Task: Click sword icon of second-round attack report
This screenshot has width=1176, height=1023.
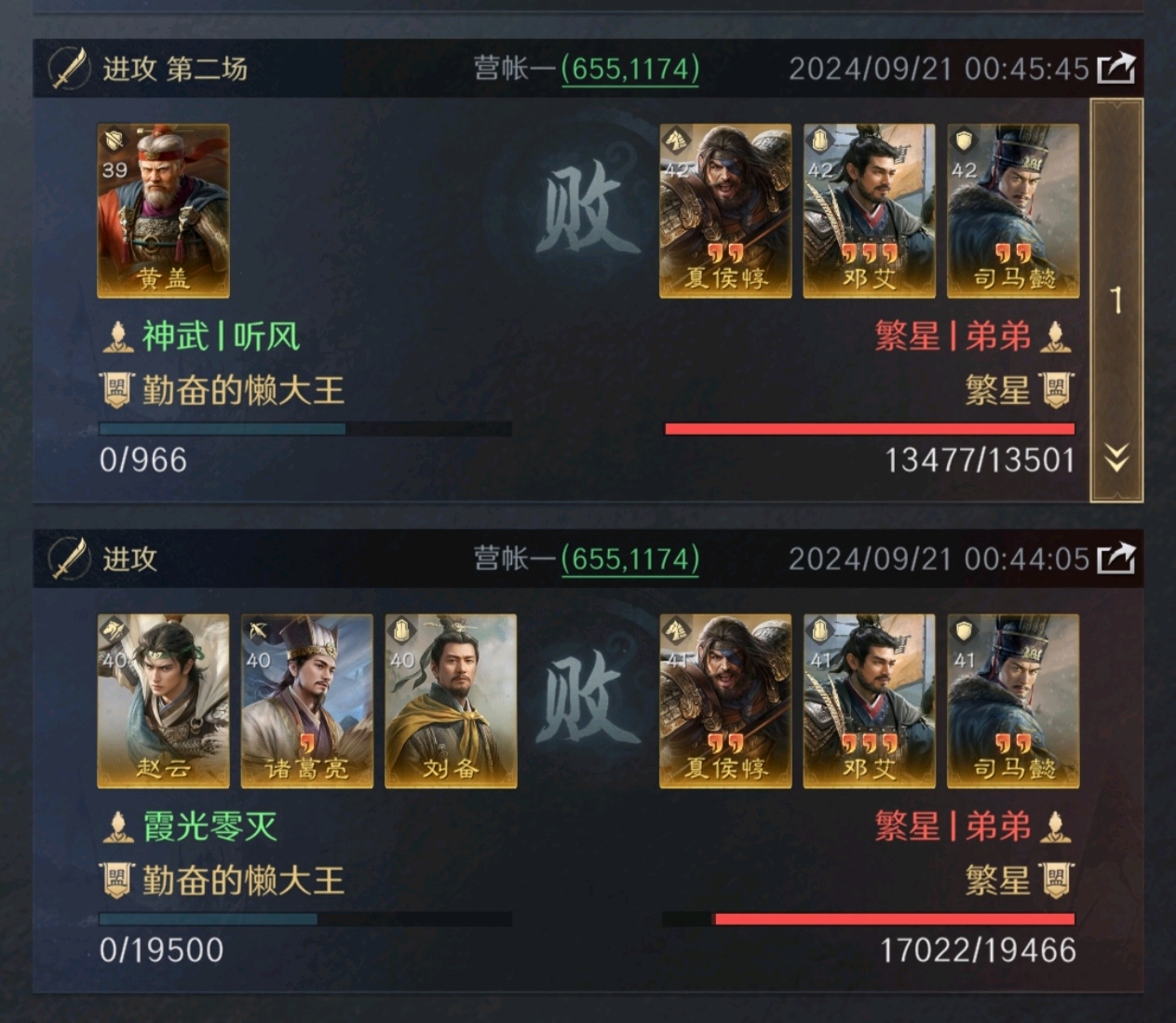Action: [69, 68]
